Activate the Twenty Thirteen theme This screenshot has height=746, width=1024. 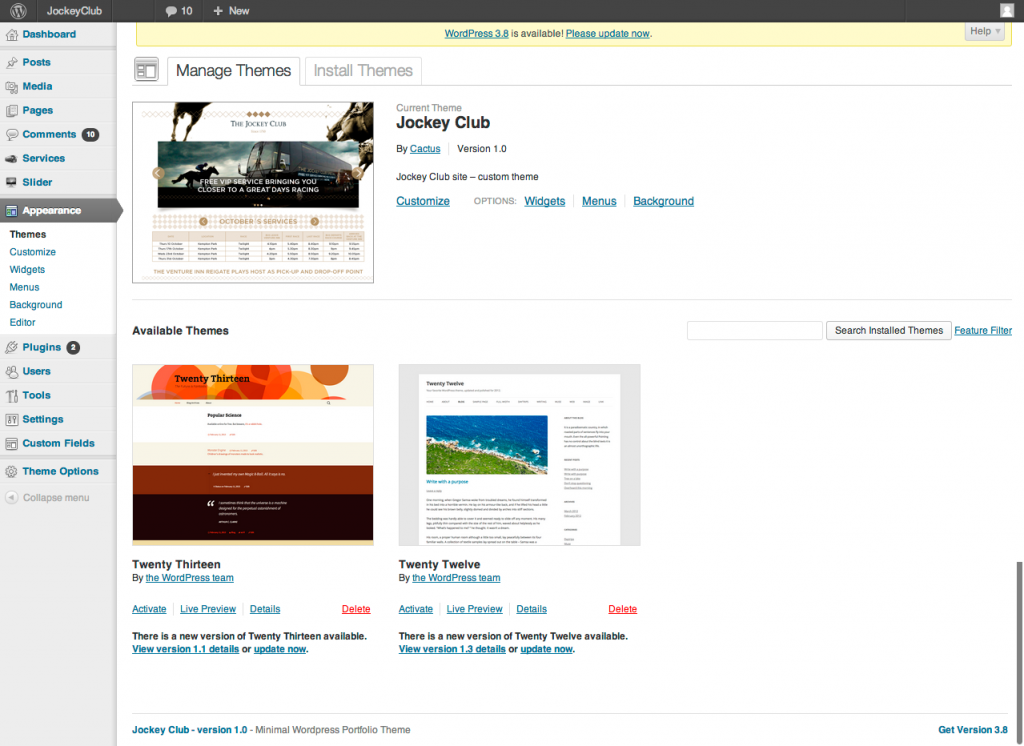pos(149,609)
